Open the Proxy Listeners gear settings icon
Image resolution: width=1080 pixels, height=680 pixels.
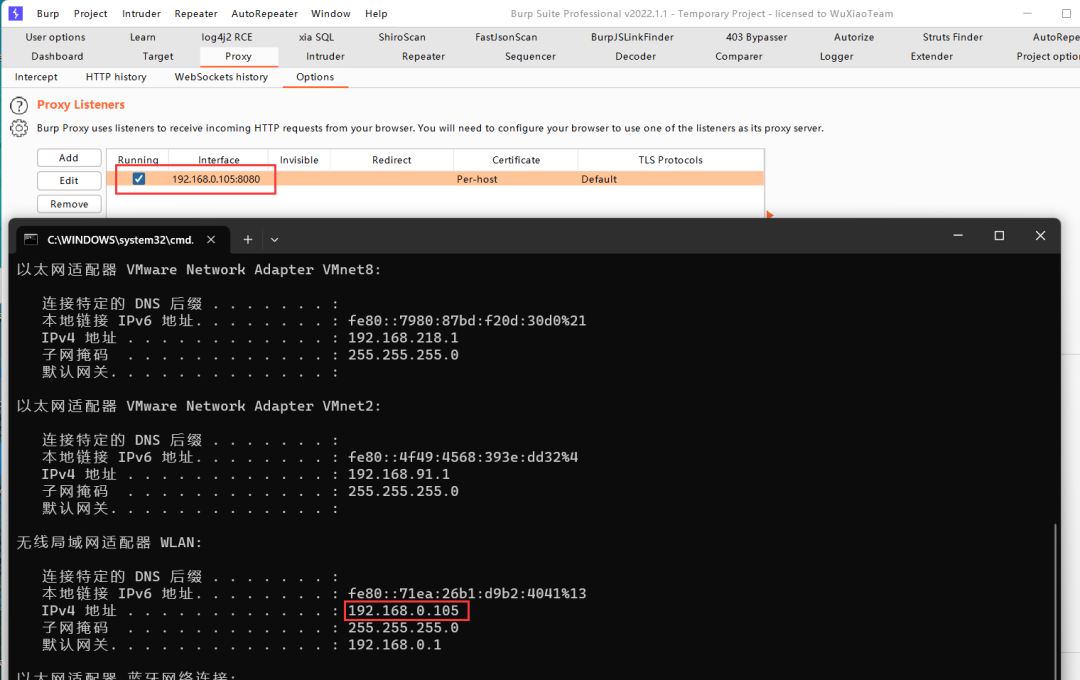click(x=19, y=128)
